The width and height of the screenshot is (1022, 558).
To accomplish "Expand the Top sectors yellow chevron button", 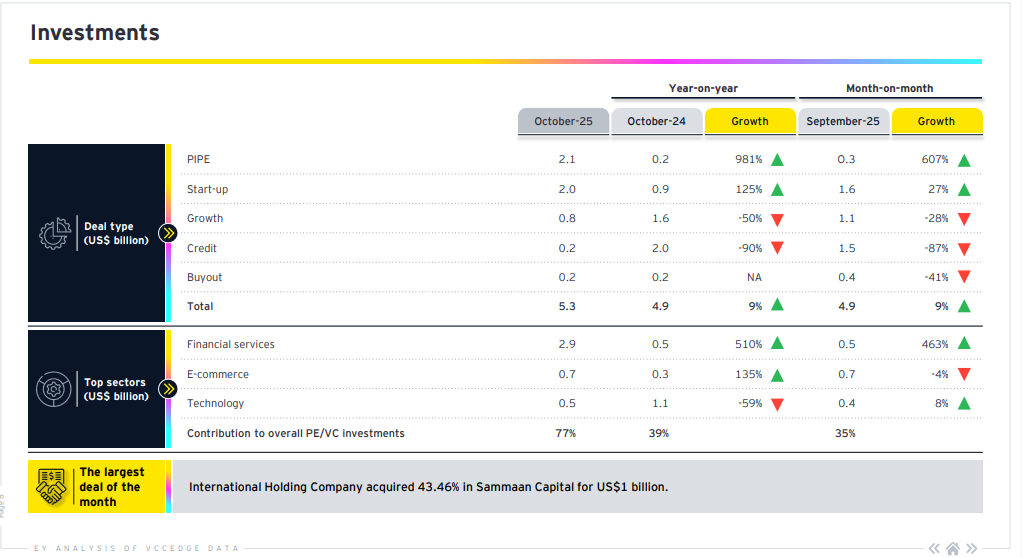I will click(x=168, y=389).
